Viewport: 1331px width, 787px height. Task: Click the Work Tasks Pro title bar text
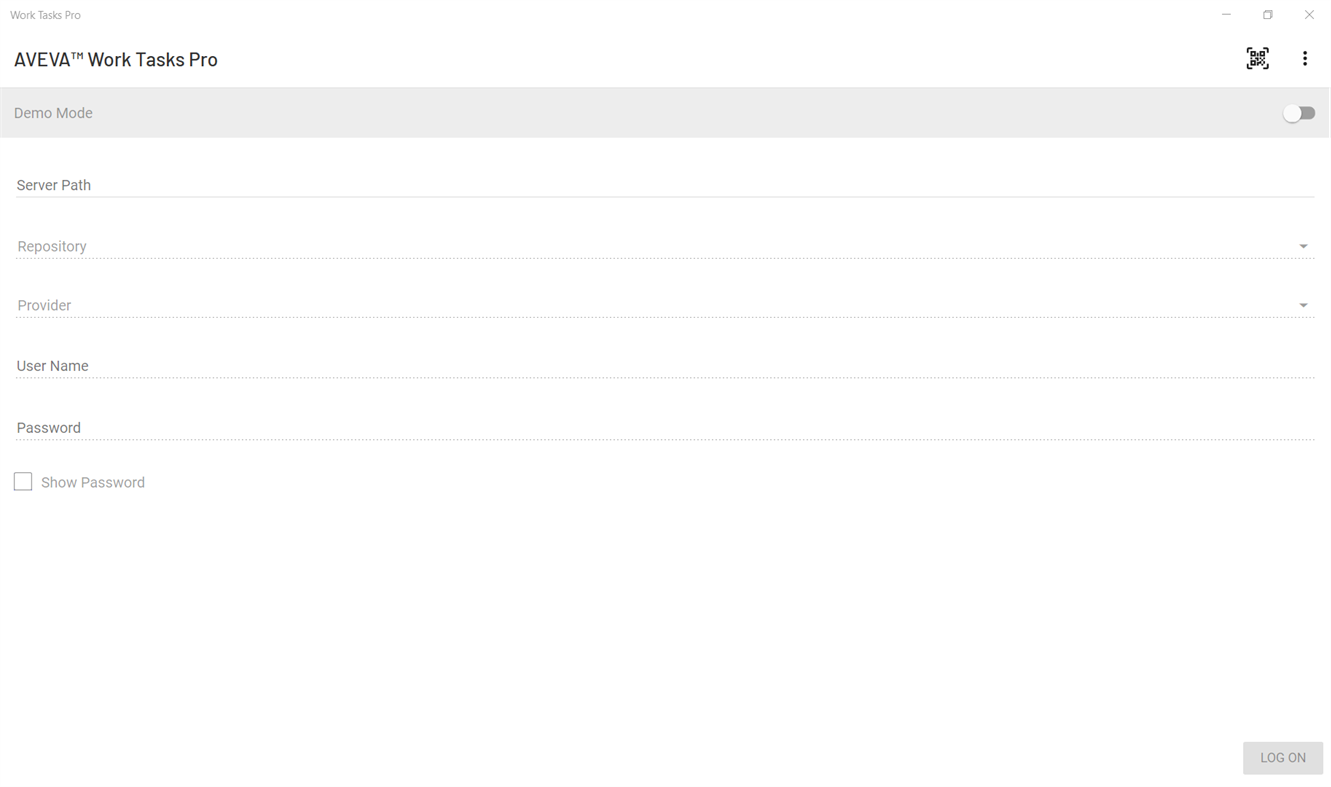pos(45,15)
